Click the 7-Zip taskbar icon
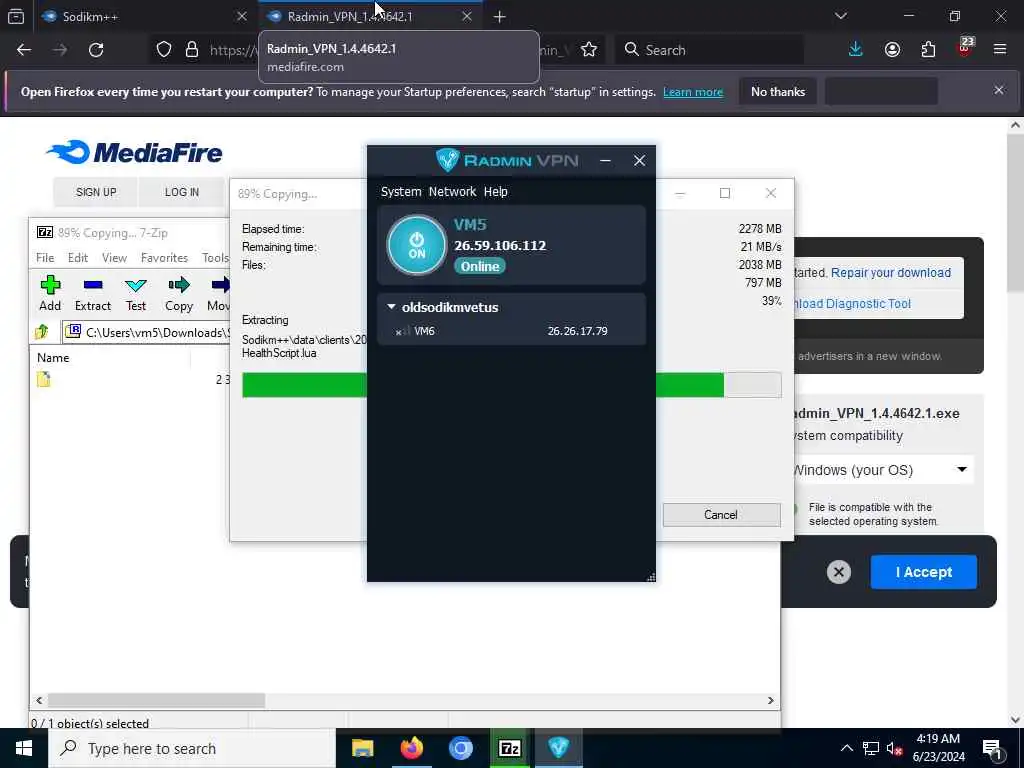Image resolution: width=1024 pixels, height=768 pixels. tap(509, 748)
